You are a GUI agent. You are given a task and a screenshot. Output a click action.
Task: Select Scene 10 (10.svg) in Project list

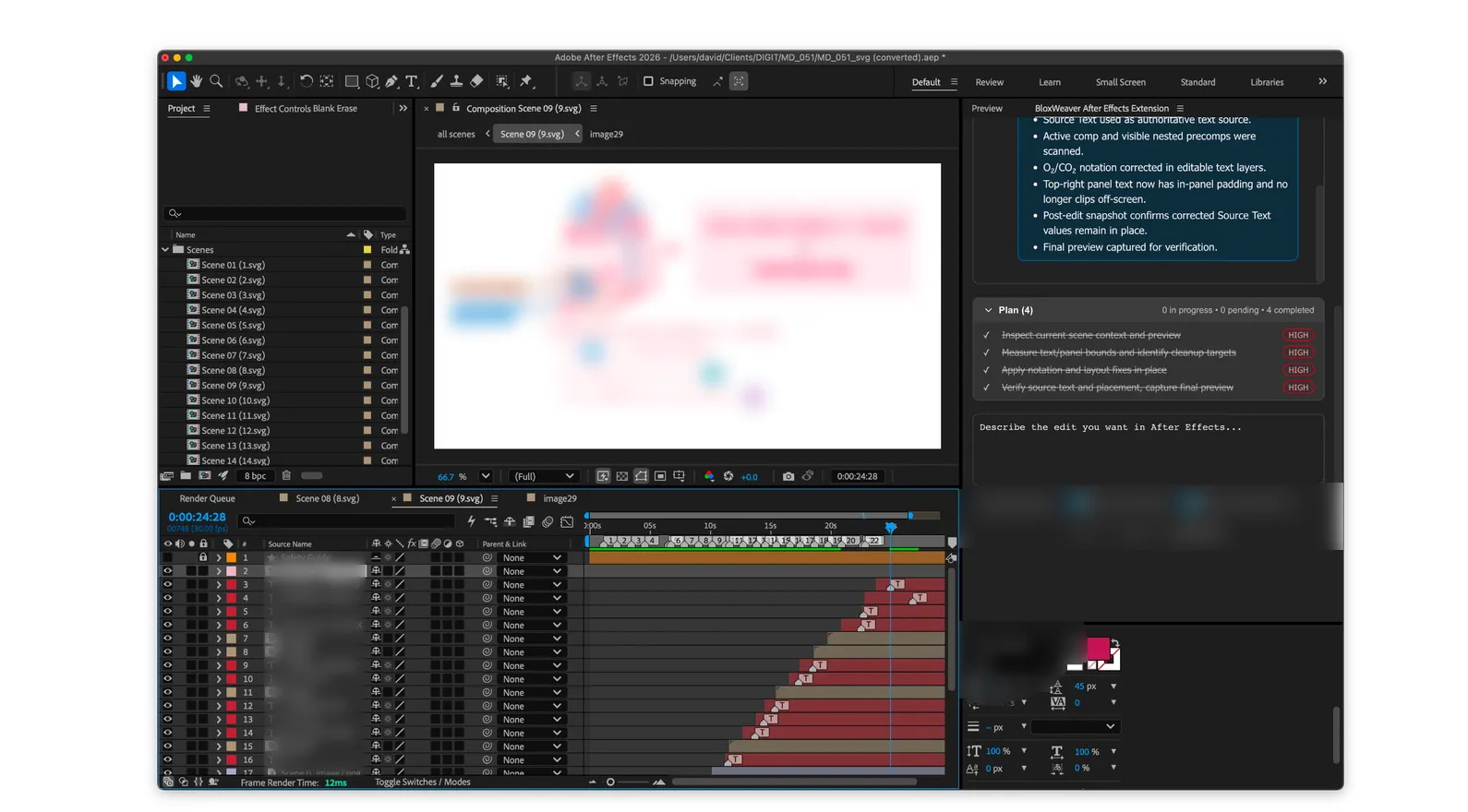(x=235, y=400)
